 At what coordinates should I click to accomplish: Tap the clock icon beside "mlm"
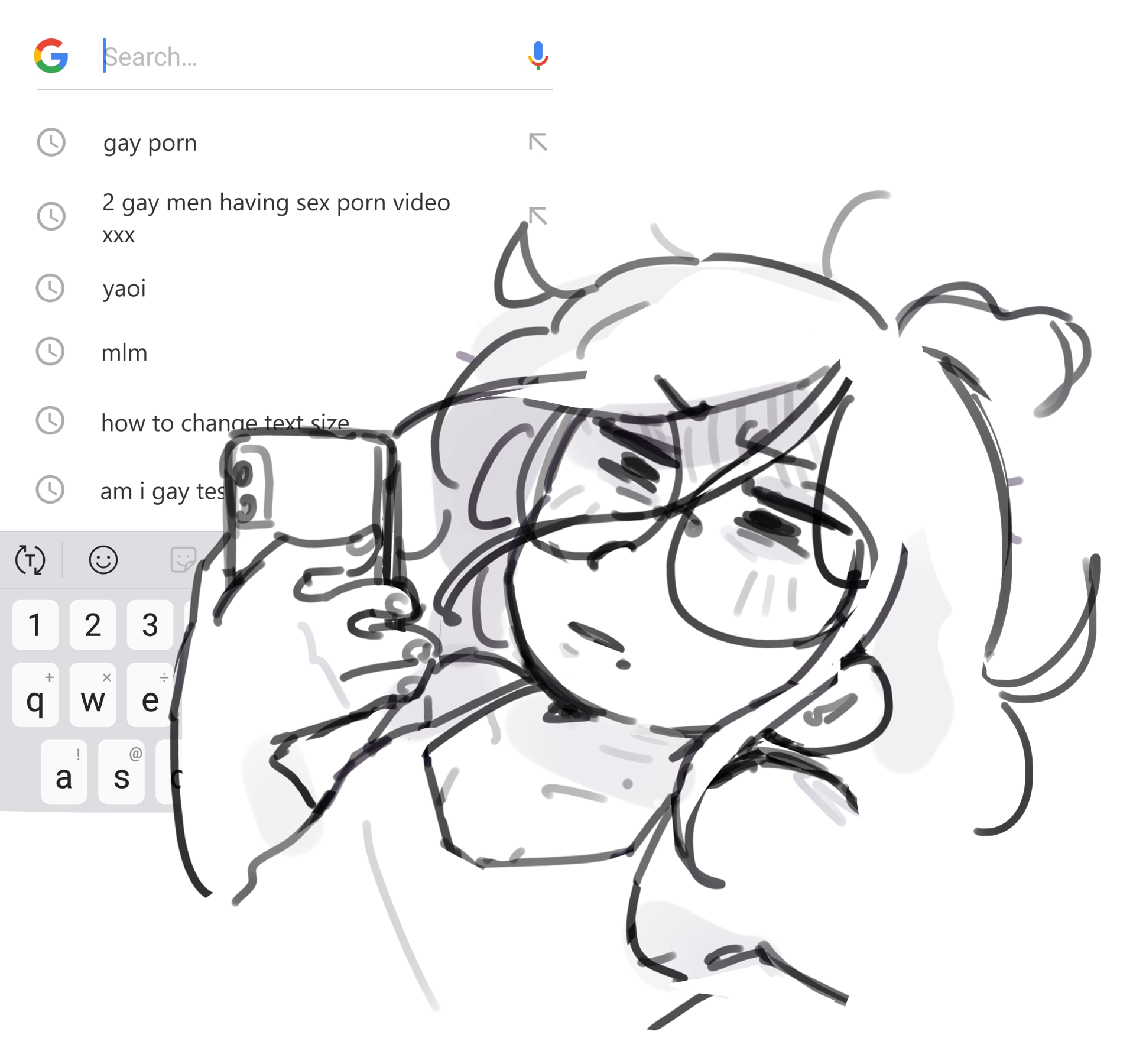pyautogui.click(x=50, y=352)
